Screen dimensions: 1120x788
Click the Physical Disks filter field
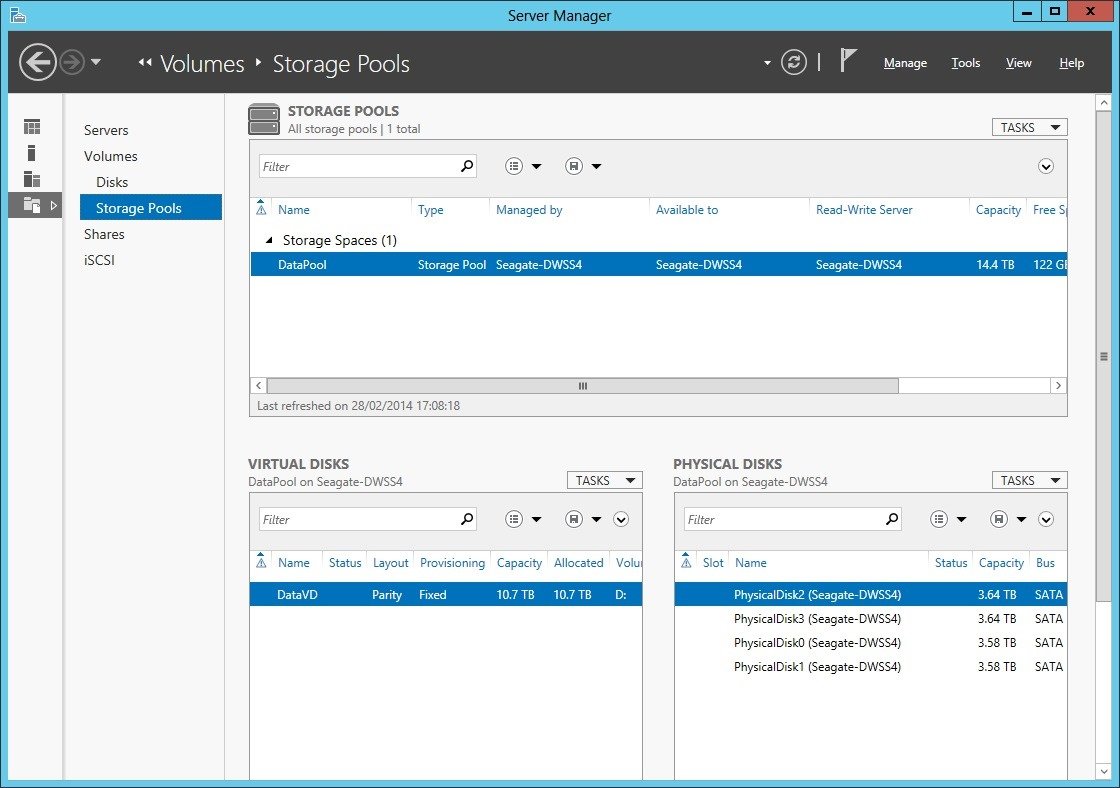pos(784,519)
